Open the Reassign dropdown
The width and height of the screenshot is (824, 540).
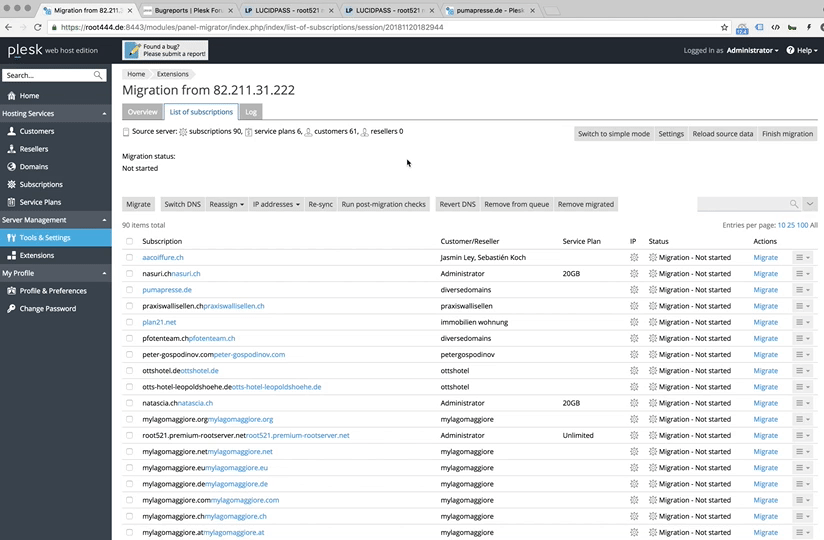pyautogui.click(x=226, y=204)
